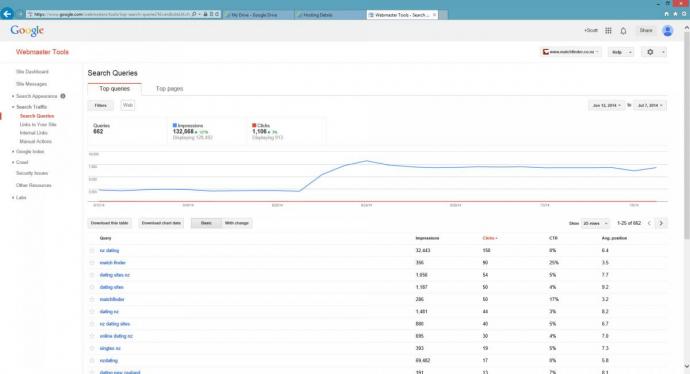Switch to Hosting Details browser tab
The width and height of the screenshot is (690, 374).
pos(330,15)
